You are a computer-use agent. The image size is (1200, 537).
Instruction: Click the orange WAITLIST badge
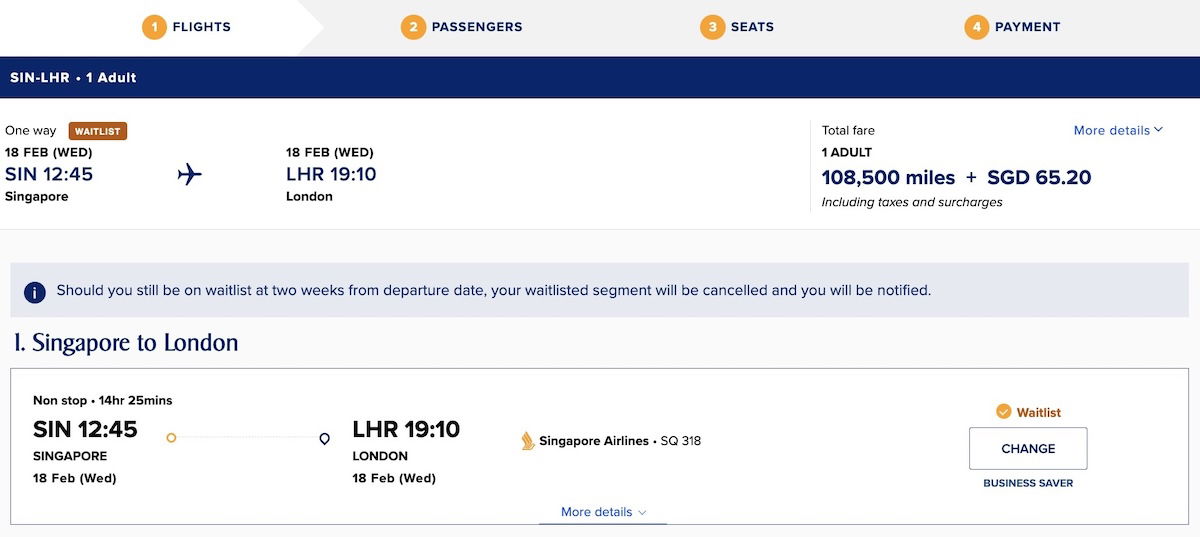98,131
